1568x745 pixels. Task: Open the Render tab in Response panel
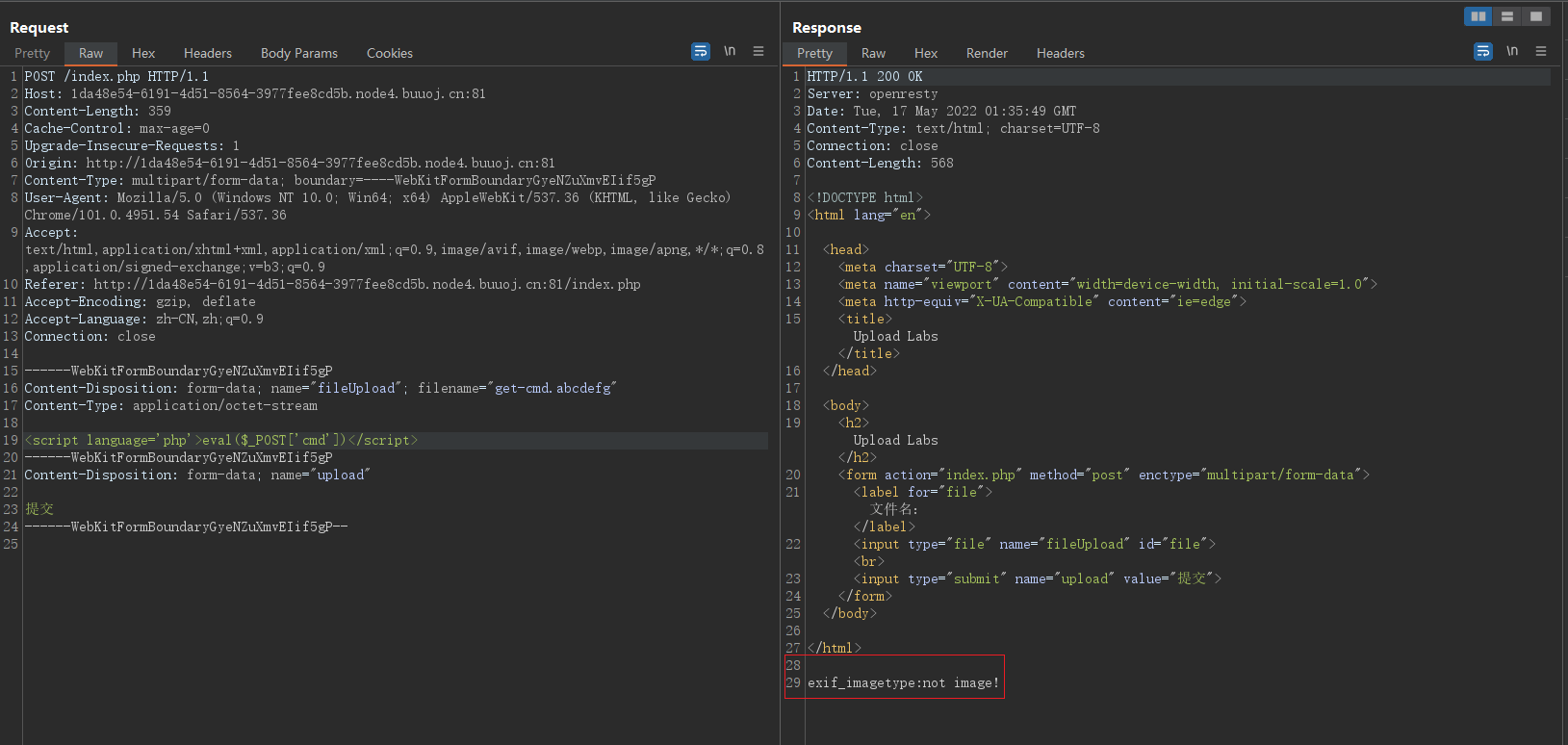[987, 53]
